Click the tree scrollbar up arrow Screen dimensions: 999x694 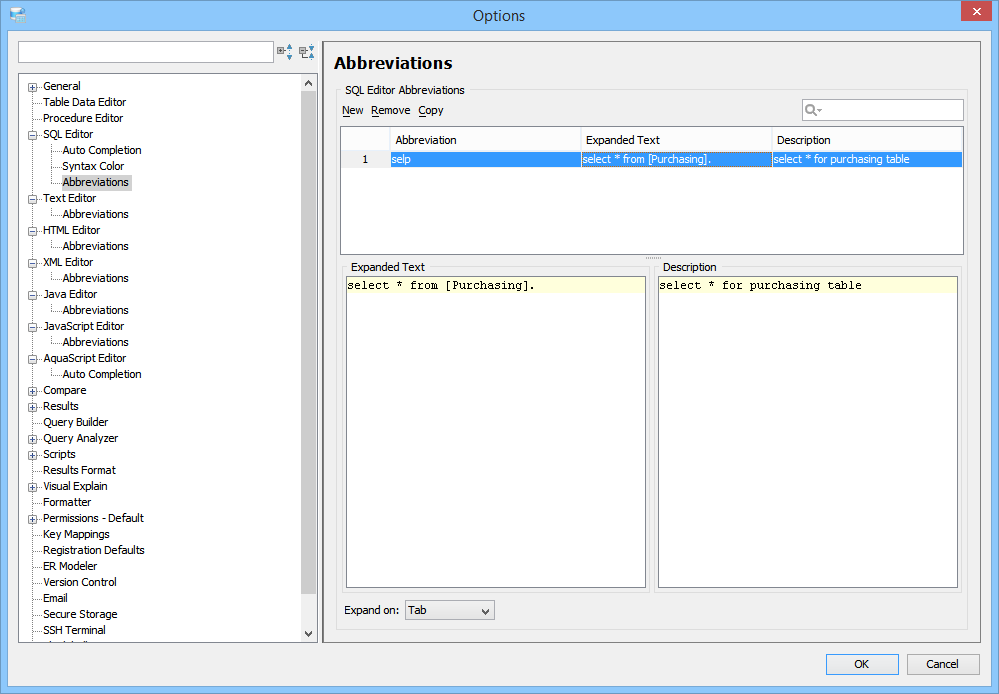pos(308,83)
